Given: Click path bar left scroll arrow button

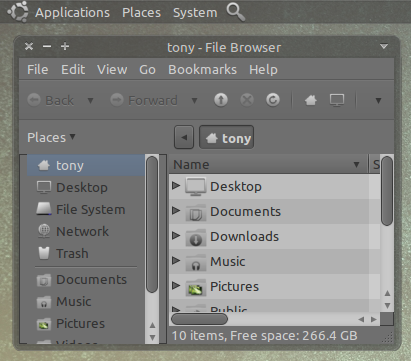Looking at the screenshot, I should 184,137.
